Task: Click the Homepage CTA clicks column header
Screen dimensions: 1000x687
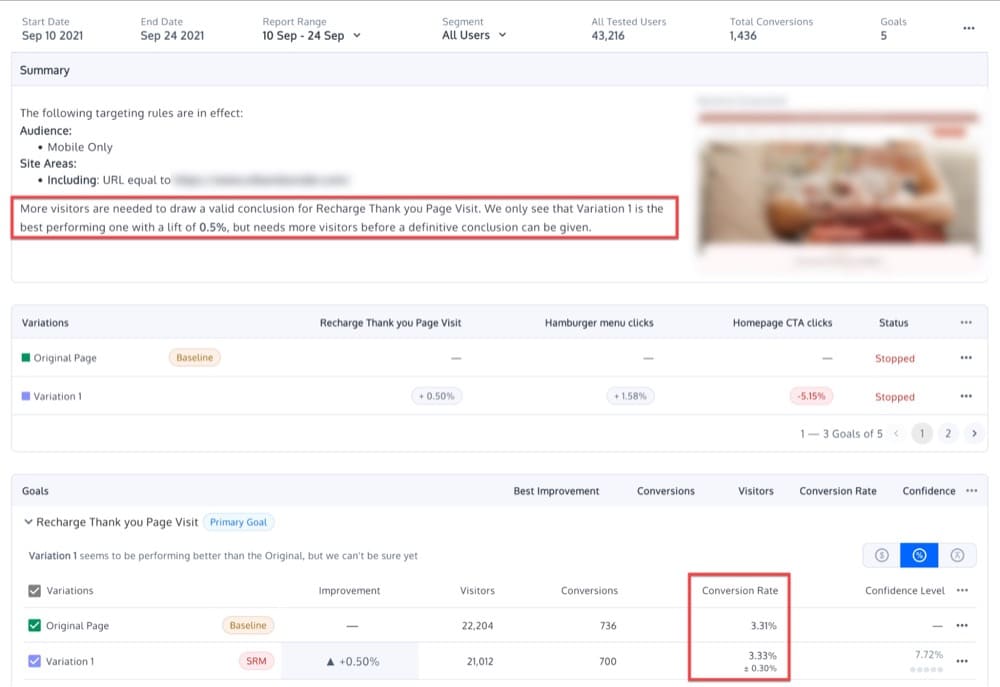Action: [783, 323]
